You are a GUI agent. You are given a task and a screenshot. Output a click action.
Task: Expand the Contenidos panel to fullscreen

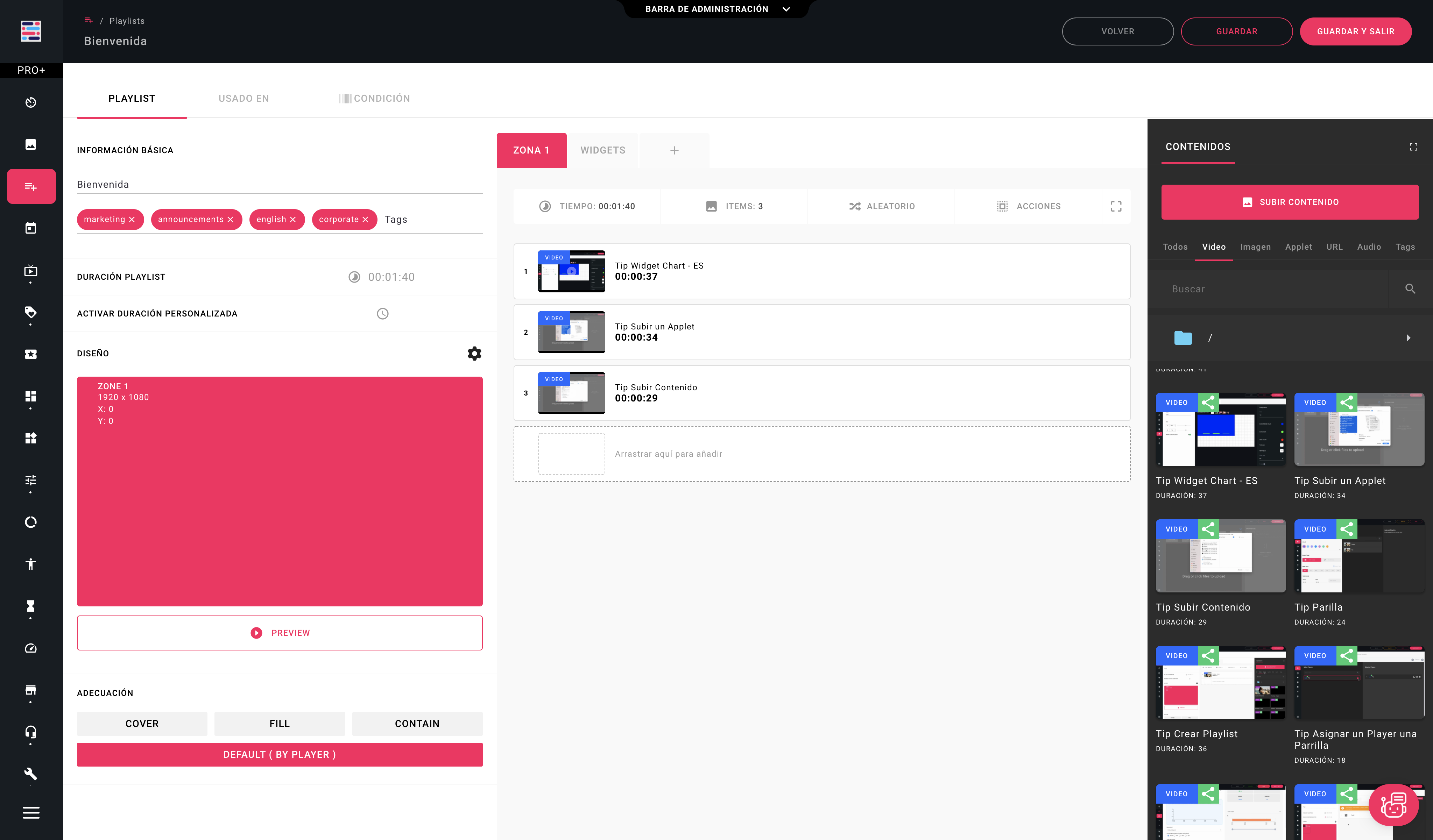tap(1413, 147)
